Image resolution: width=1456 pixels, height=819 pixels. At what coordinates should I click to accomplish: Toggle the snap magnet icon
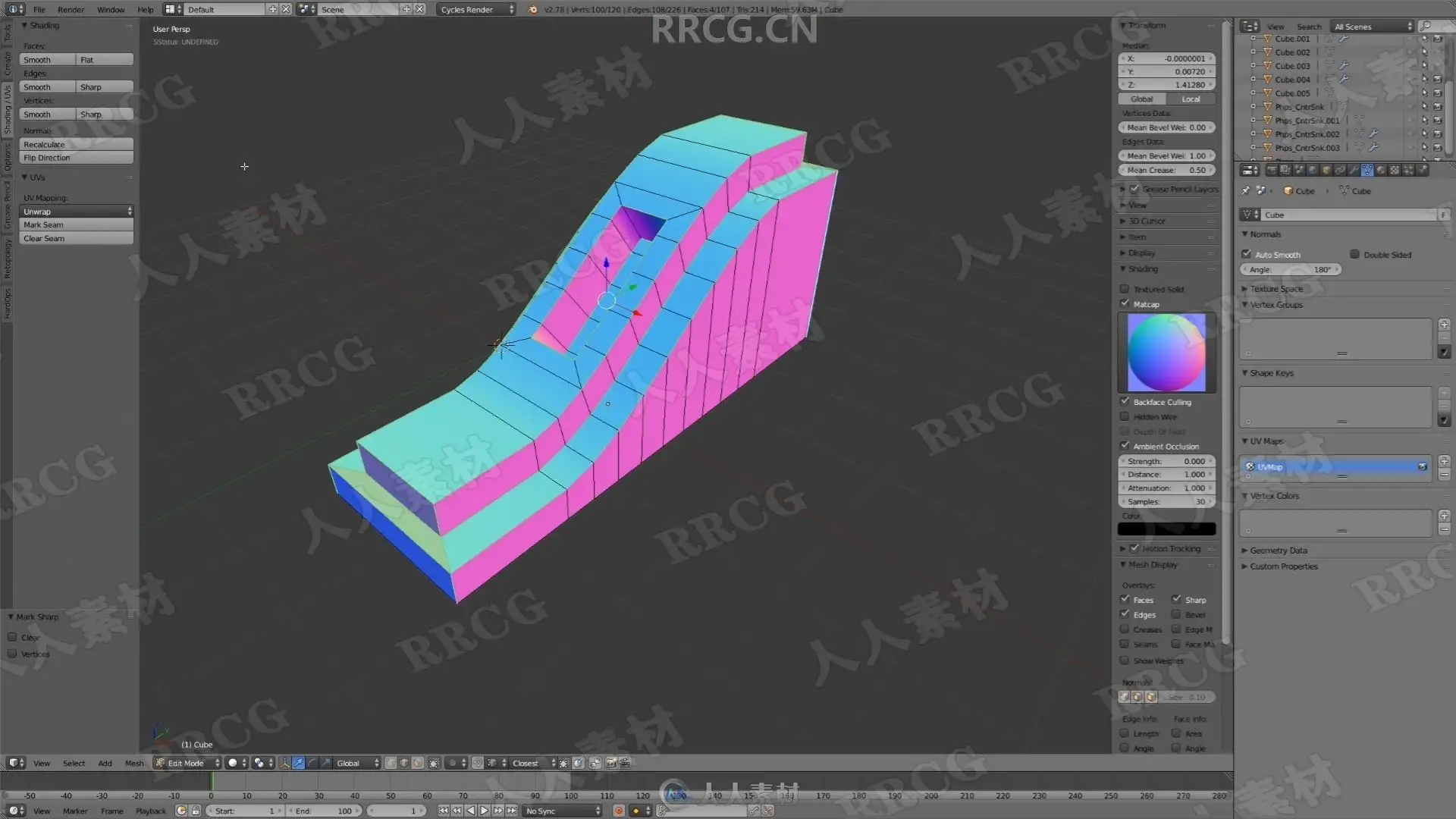(x=478, y=763)
